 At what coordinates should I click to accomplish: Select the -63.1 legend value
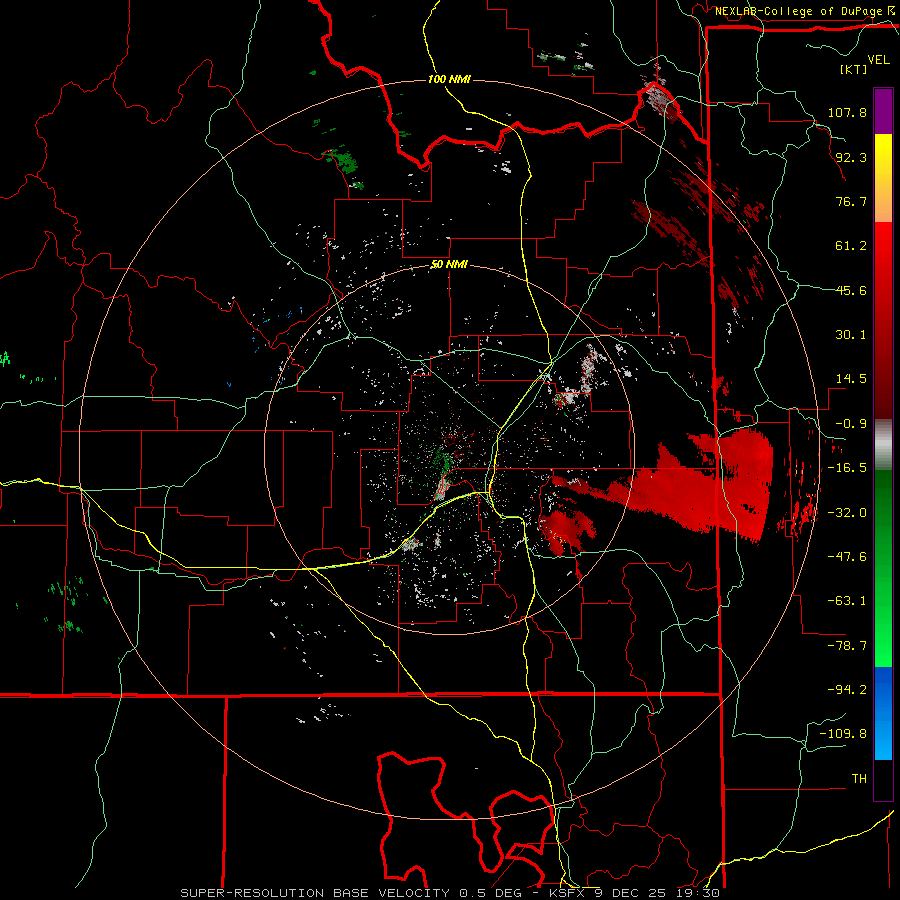click(847, 601)
